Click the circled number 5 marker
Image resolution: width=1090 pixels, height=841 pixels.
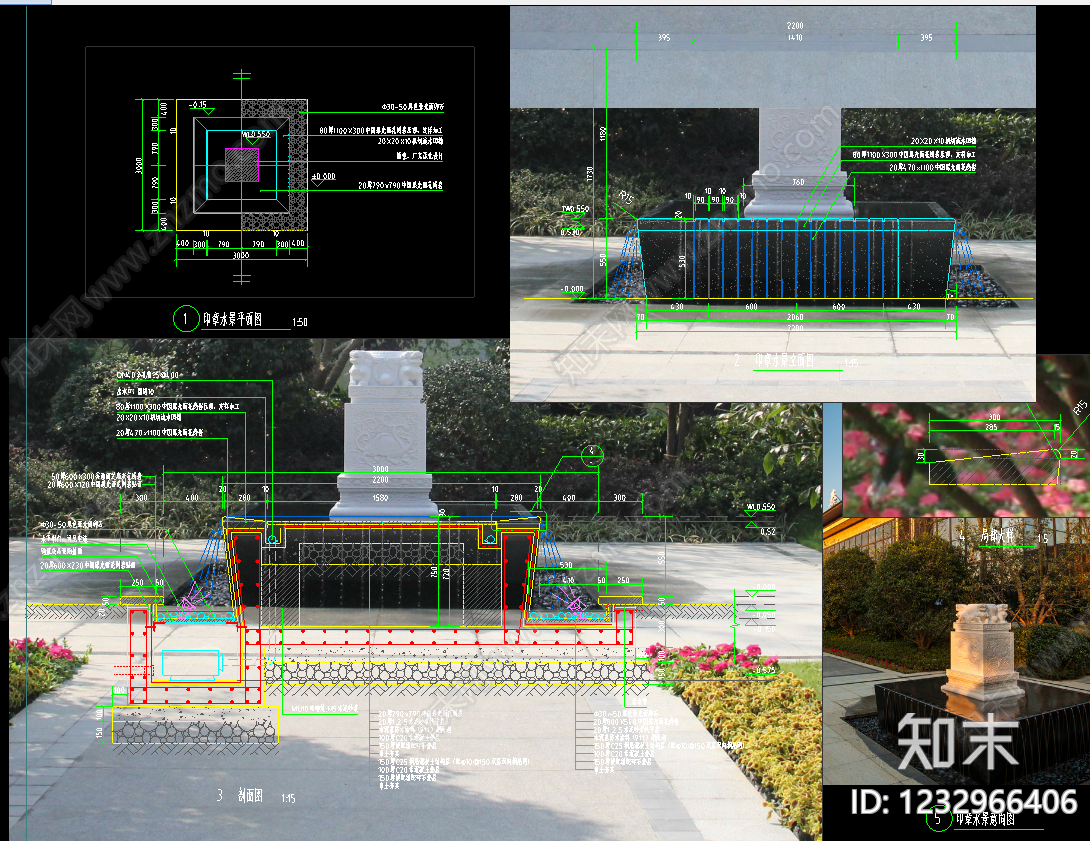pyautogui.click(x=938, y=818)
